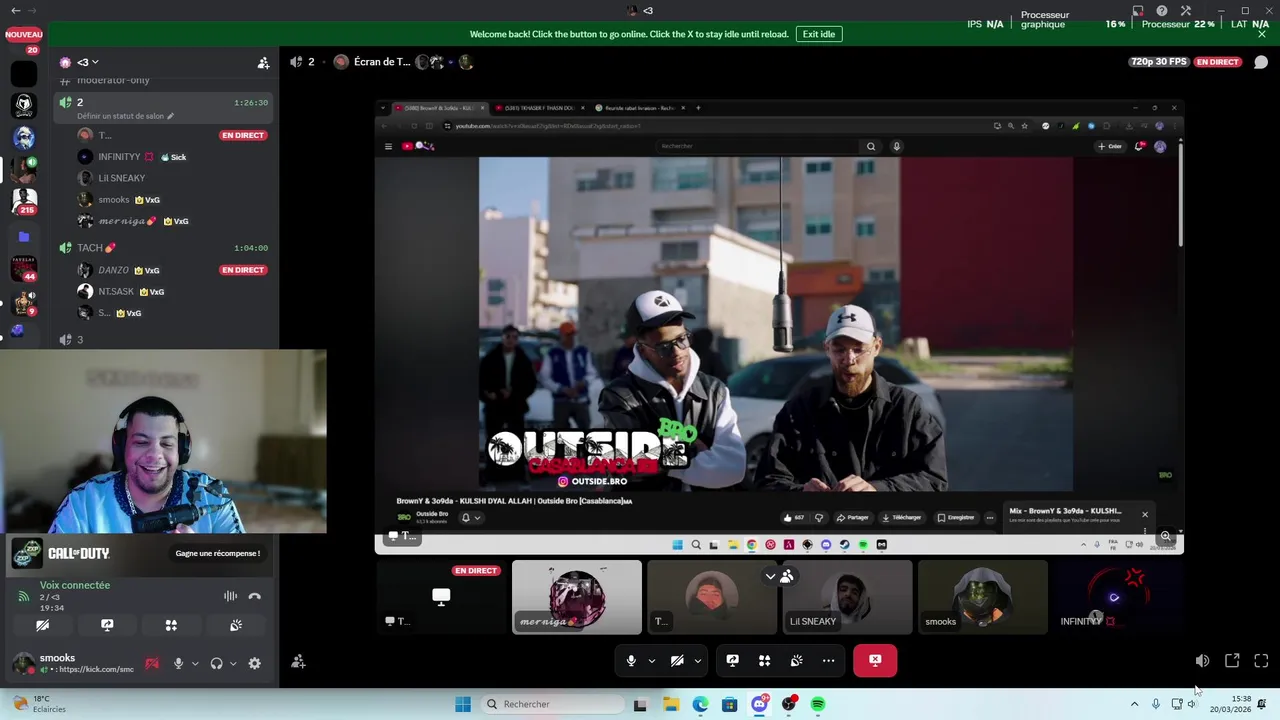Share your screen from the voice panel
This screenshot has width=1280, height=720.
click(x=107, y=625)
